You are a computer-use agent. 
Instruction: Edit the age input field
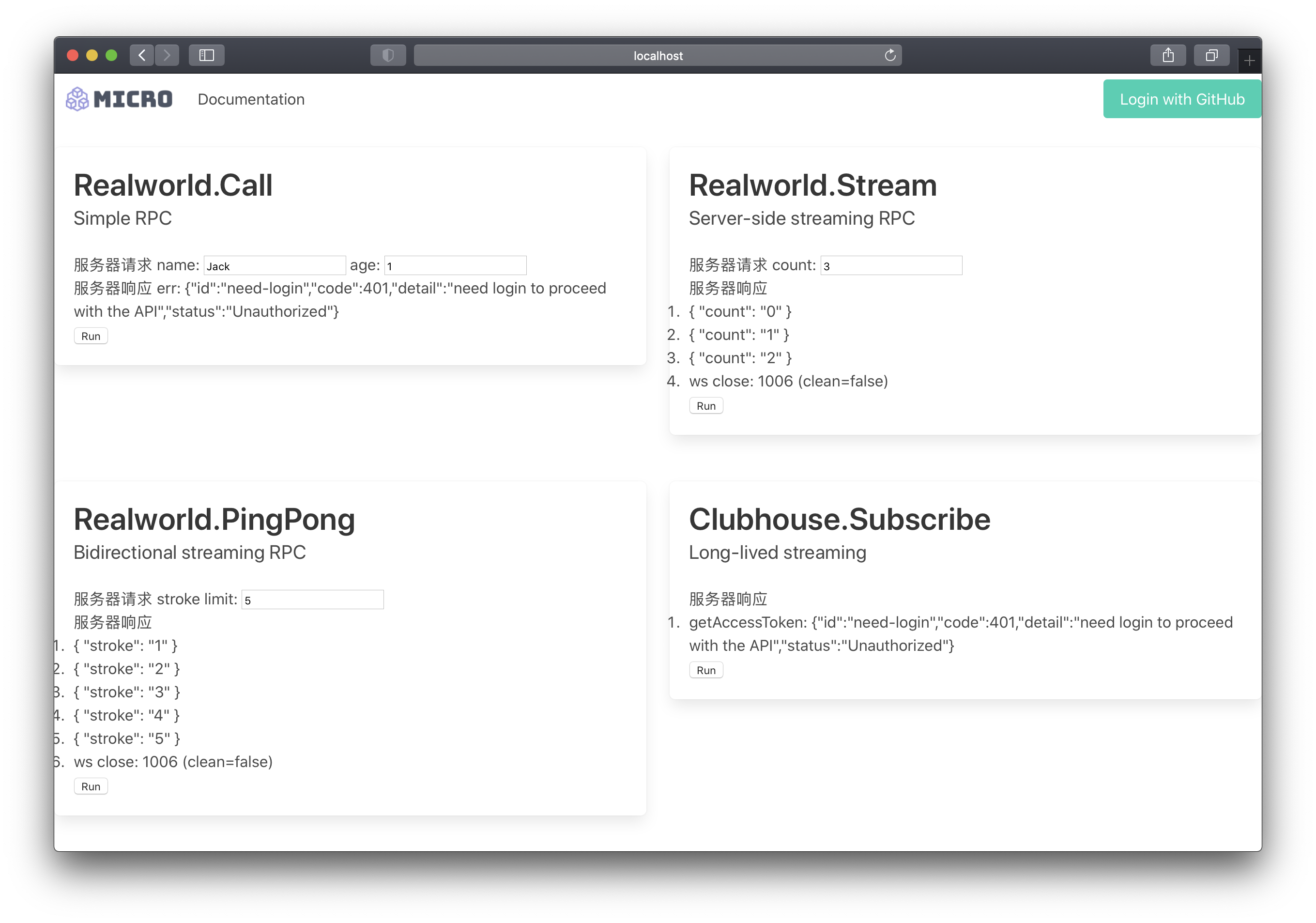pyautogui.click(x=456, y=265)
